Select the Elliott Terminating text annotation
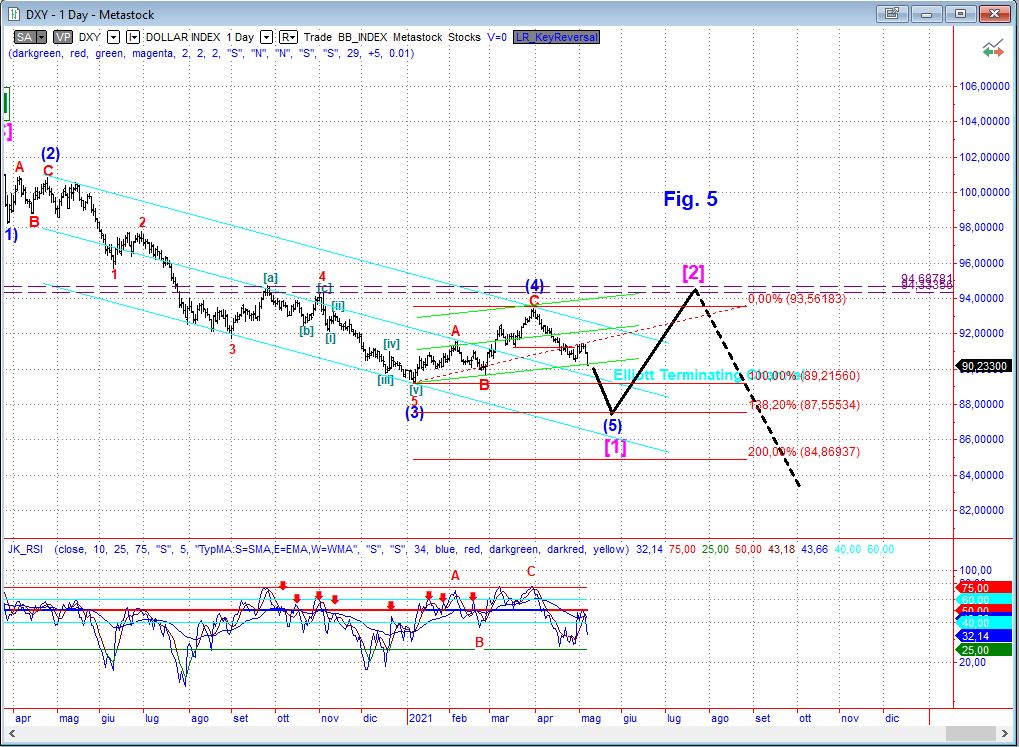Screen dimensions: 1019x747 [678, 374]
